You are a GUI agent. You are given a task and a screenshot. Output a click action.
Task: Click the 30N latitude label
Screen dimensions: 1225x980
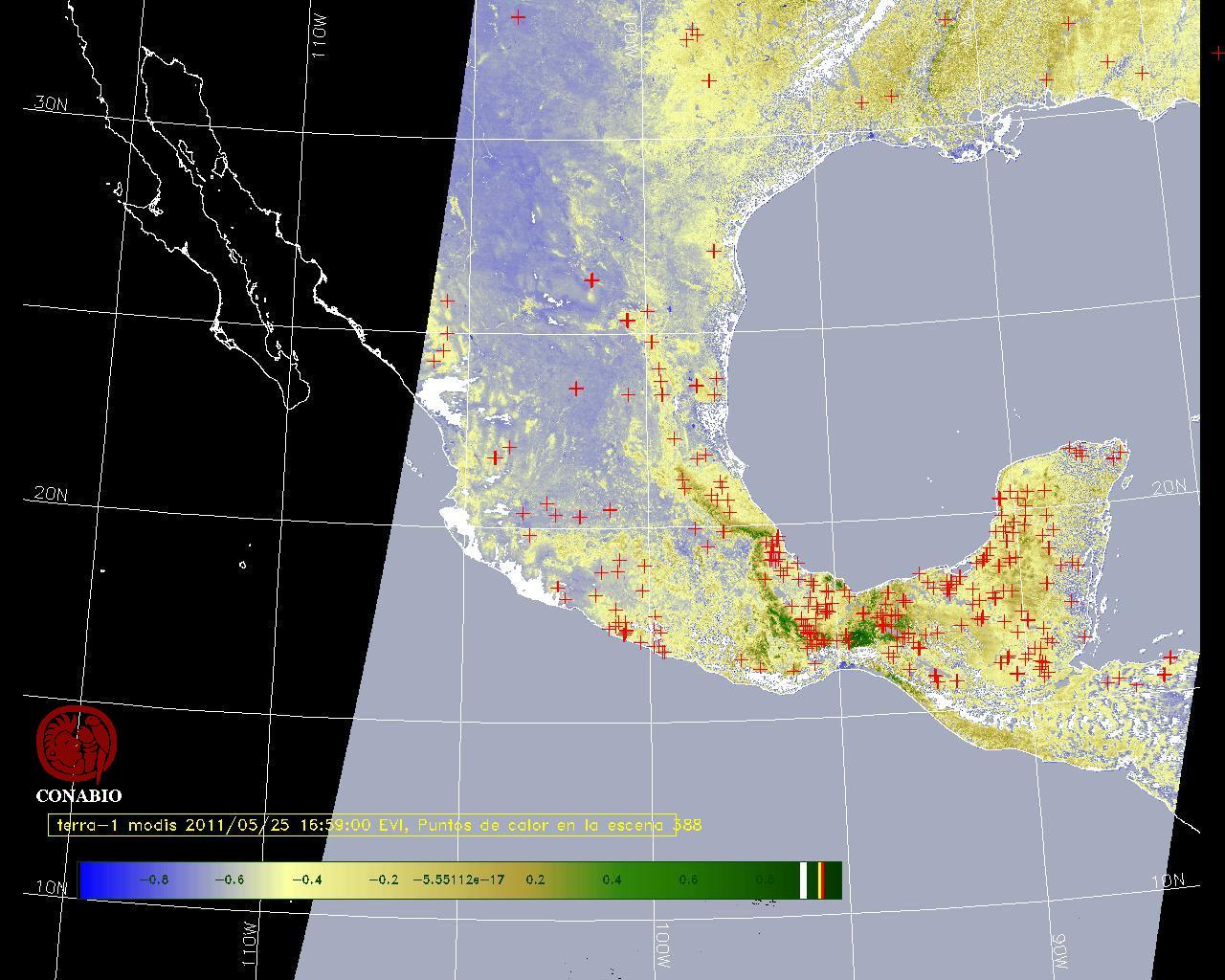[51, 103]
